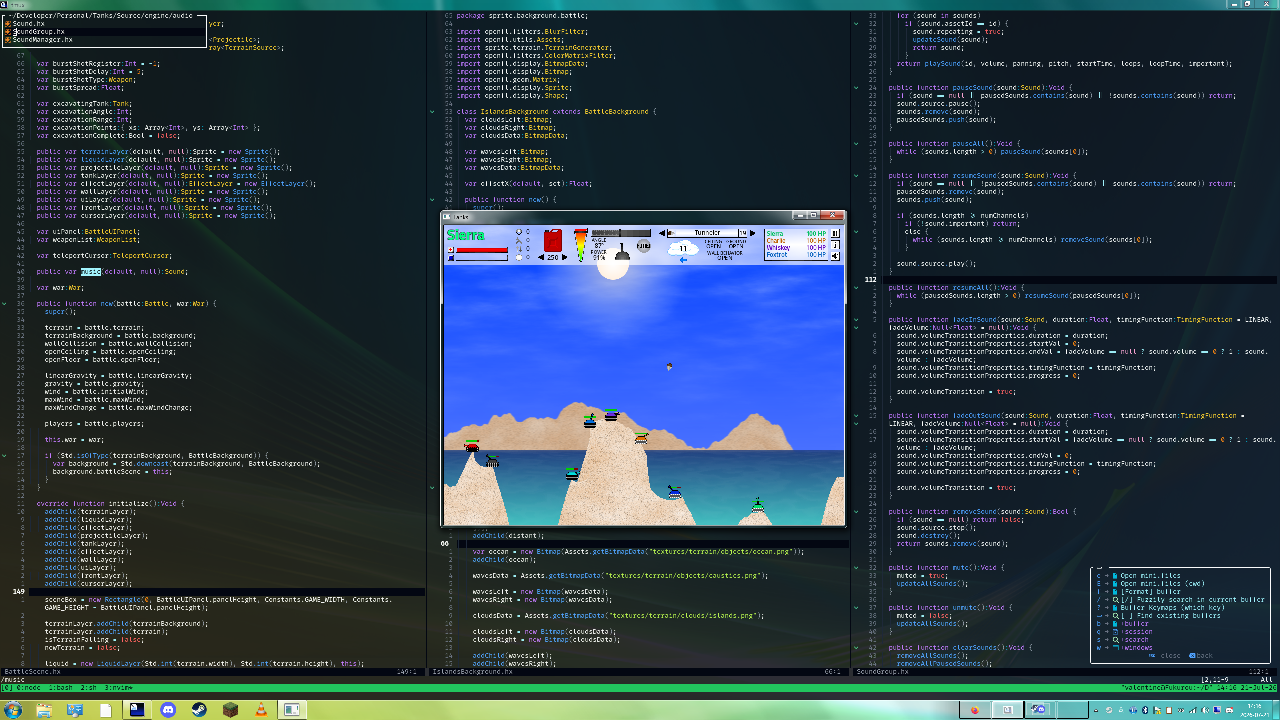Select Foxtrot in the player list
Screen dimensions: 1280x720
pyautogui.click(x=796, y=255)
